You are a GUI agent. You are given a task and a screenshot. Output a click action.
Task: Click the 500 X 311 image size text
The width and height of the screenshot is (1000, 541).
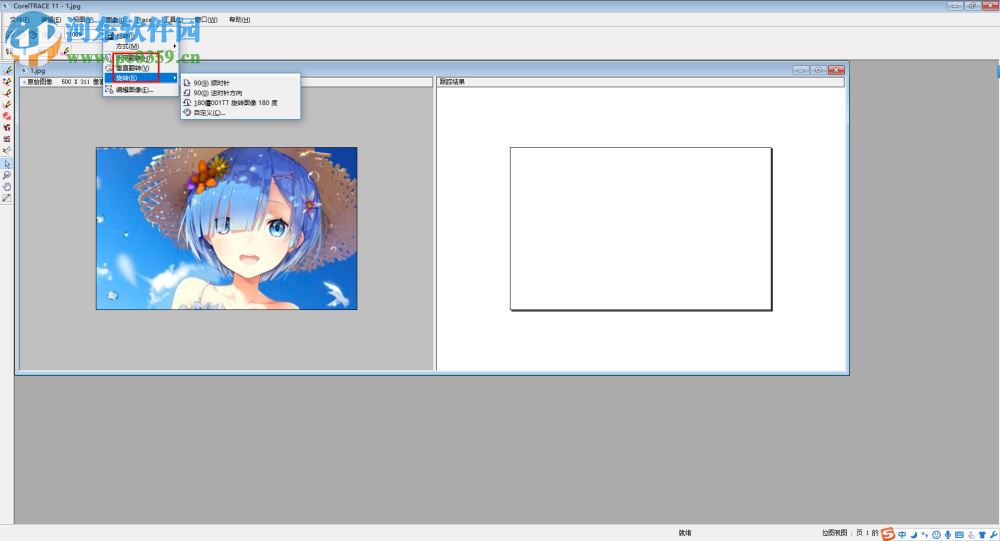pos(75,82)
